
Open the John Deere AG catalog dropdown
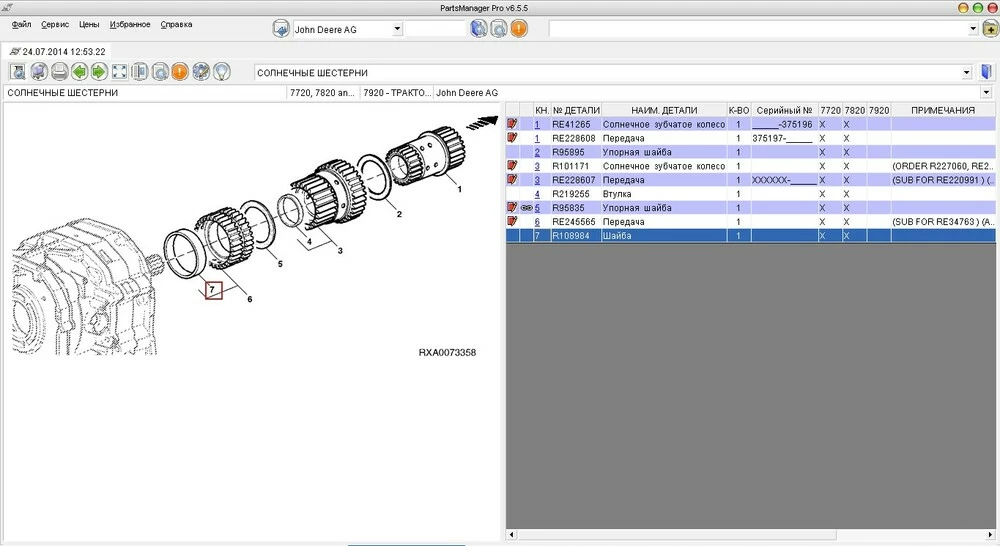tap(397, 29)
